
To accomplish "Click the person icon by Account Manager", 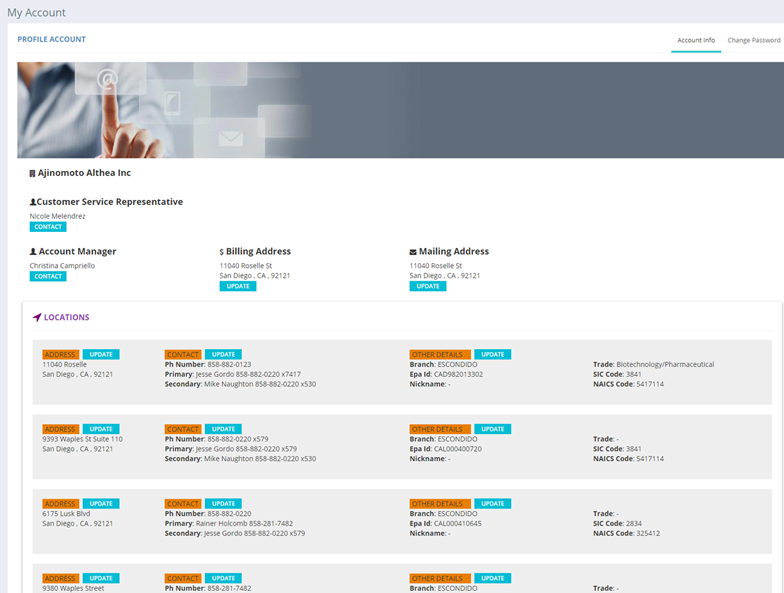I will point(33,252).
